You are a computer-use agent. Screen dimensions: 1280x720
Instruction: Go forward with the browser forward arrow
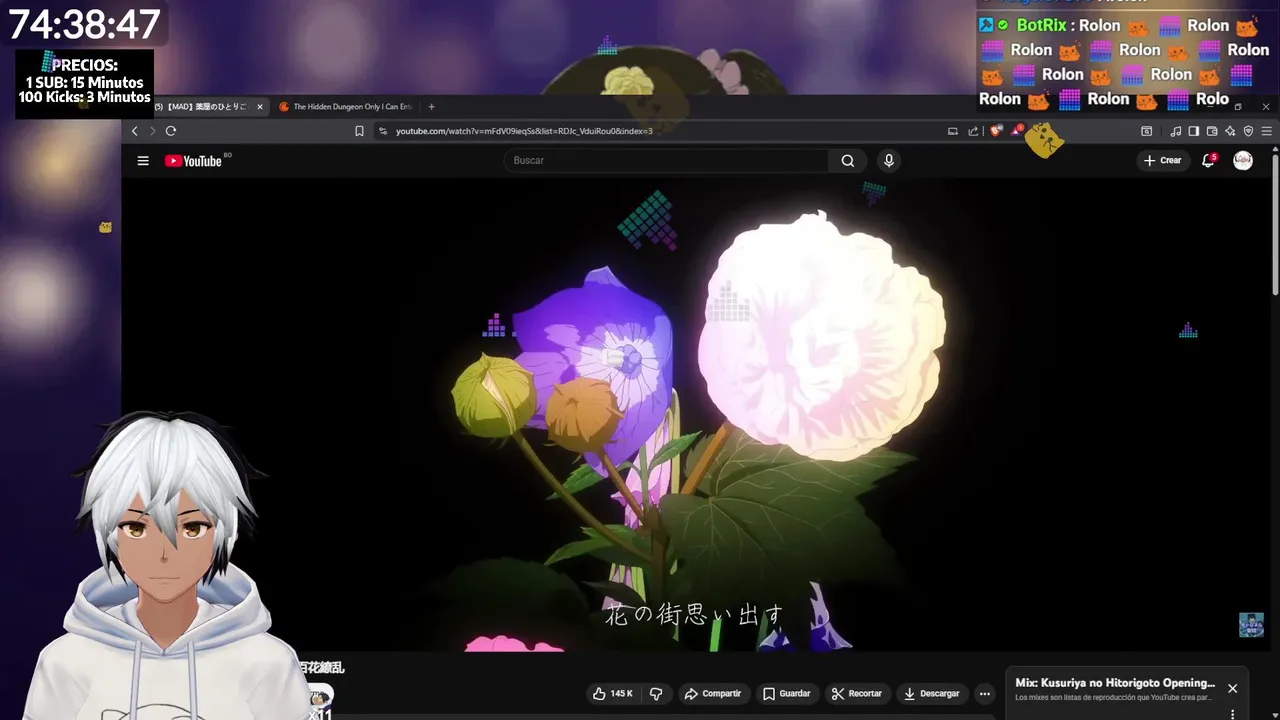pyautogui.click(x=153, y=131)
